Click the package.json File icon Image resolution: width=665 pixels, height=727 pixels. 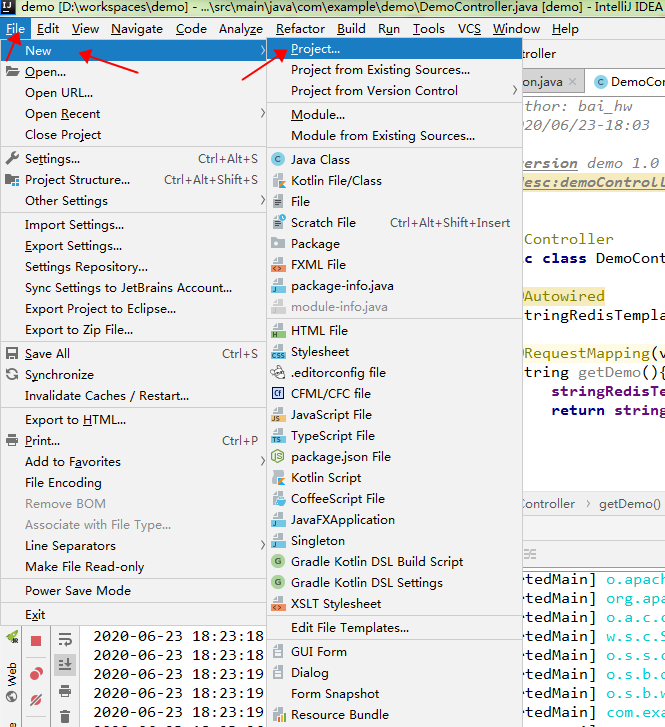(278, 457)
